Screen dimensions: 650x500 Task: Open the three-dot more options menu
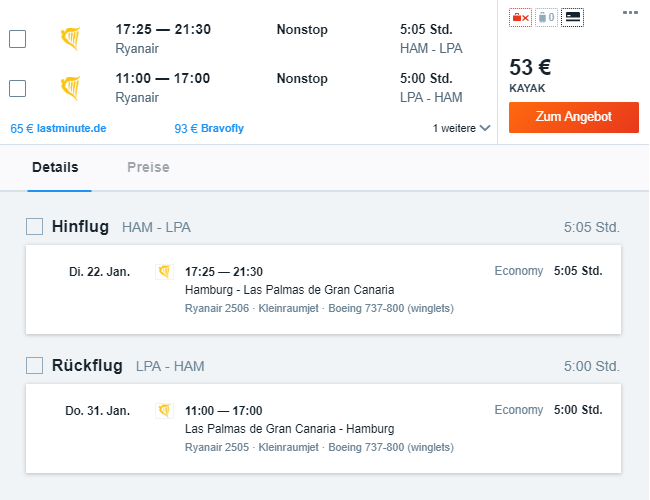[630, 13]
